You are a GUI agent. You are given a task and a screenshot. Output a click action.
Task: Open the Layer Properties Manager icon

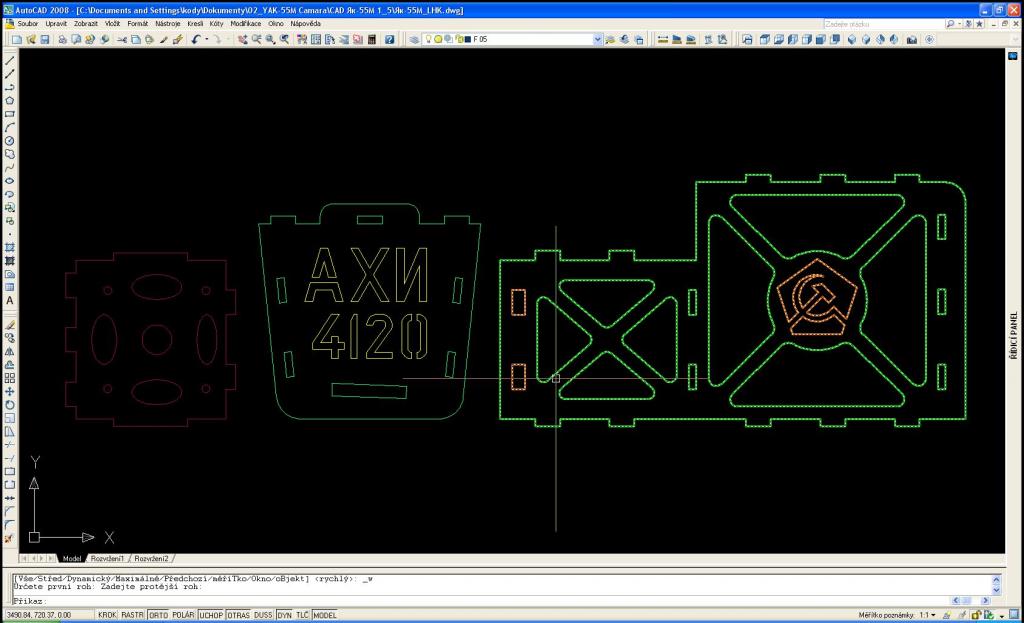(414, 40)
